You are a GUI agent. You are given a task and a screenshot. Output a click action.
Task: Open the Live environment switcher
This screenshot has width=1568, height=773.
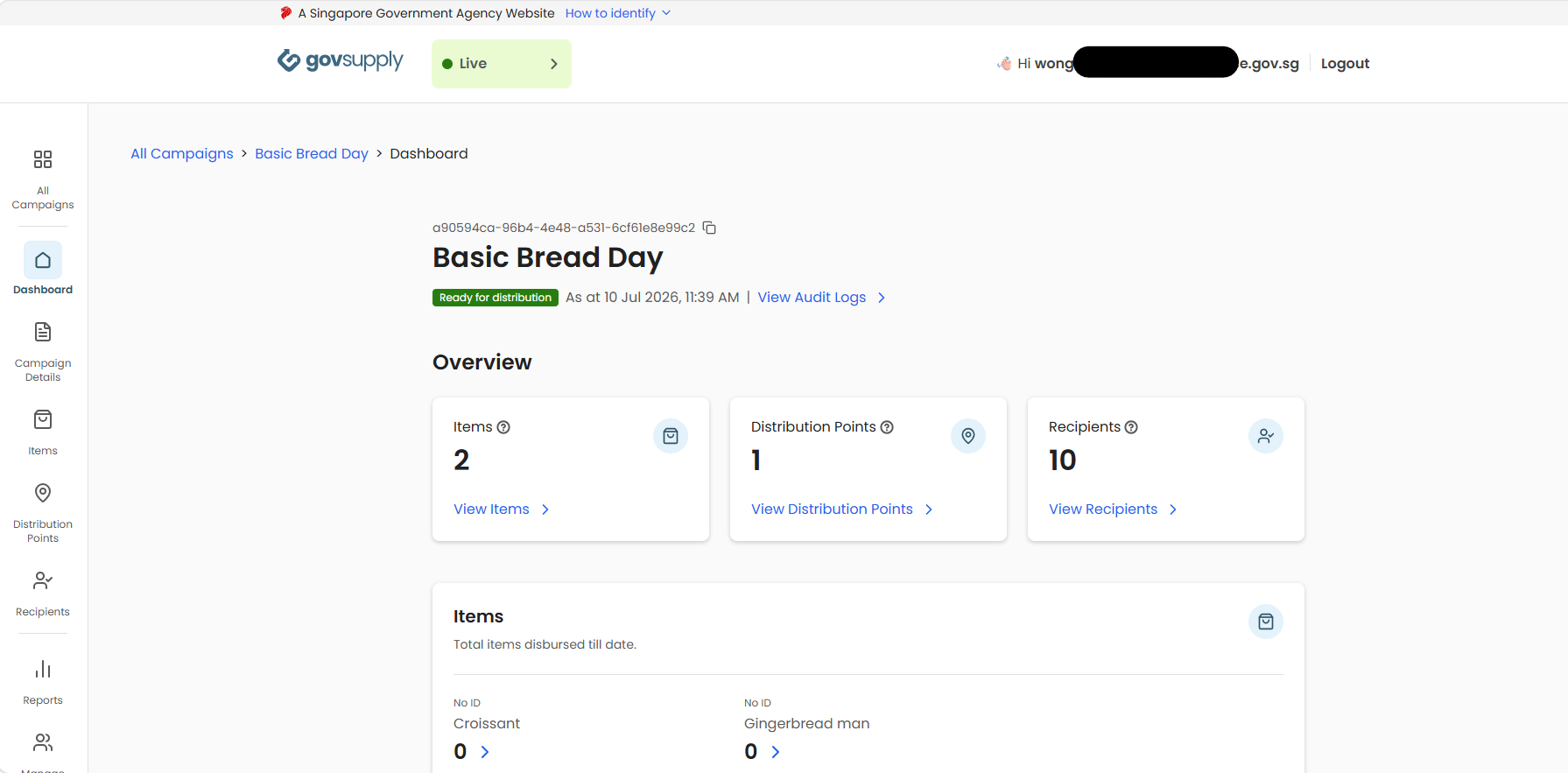click(502, 64)
